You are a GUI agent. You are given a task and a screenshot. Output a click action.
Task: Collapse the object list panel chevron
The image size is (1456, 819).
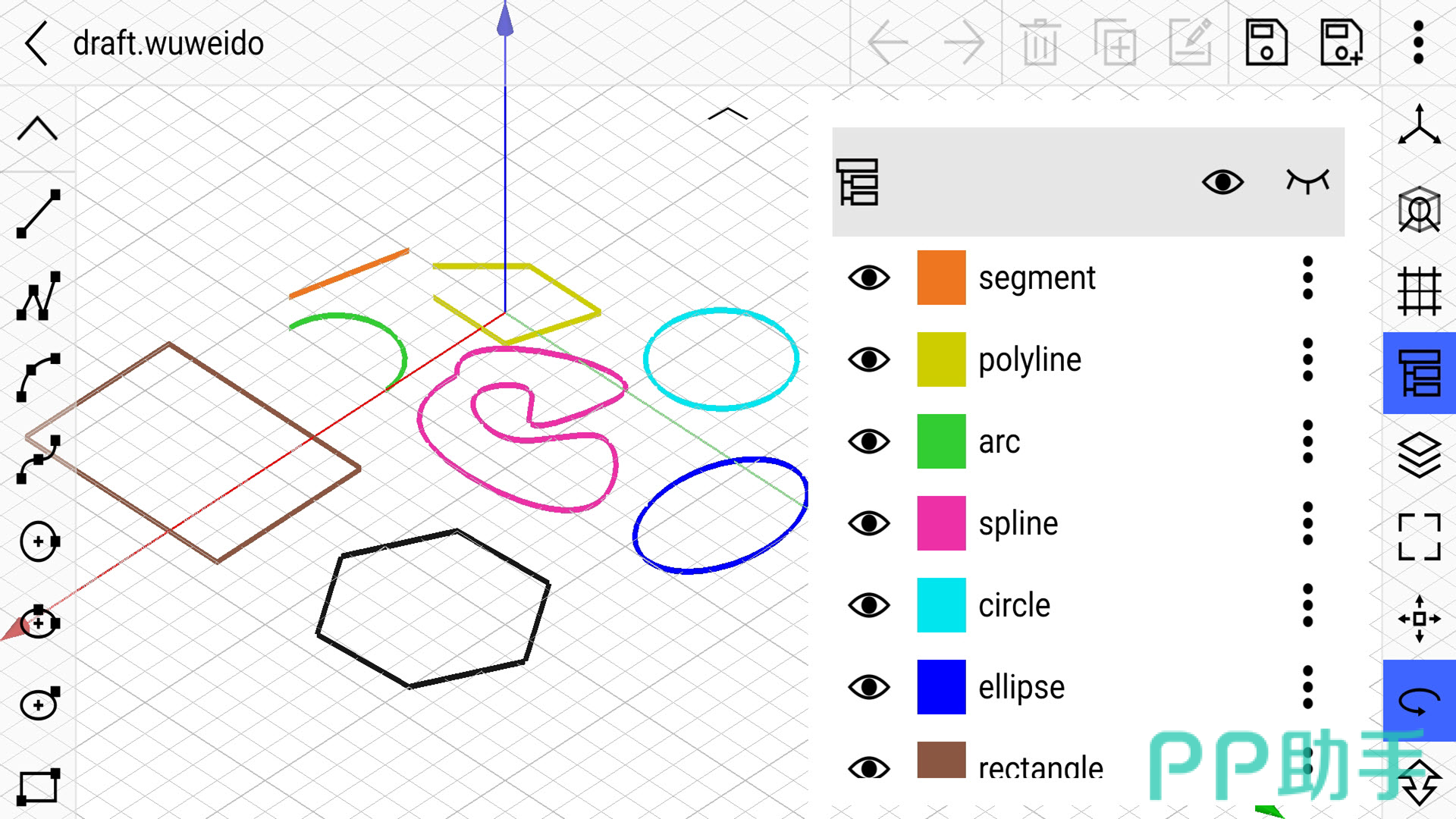tap(727, 115)
